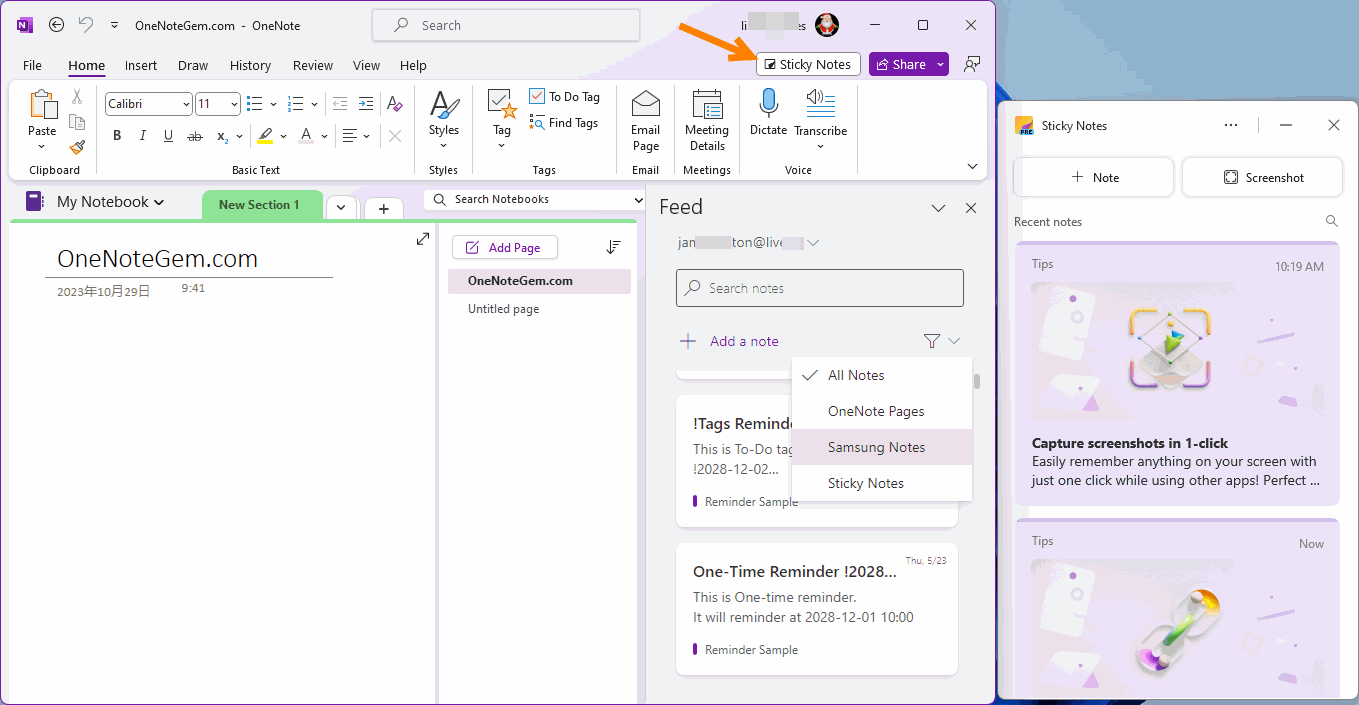
Task: Check the To Do Tag checkbox
Action: [537, 97]
